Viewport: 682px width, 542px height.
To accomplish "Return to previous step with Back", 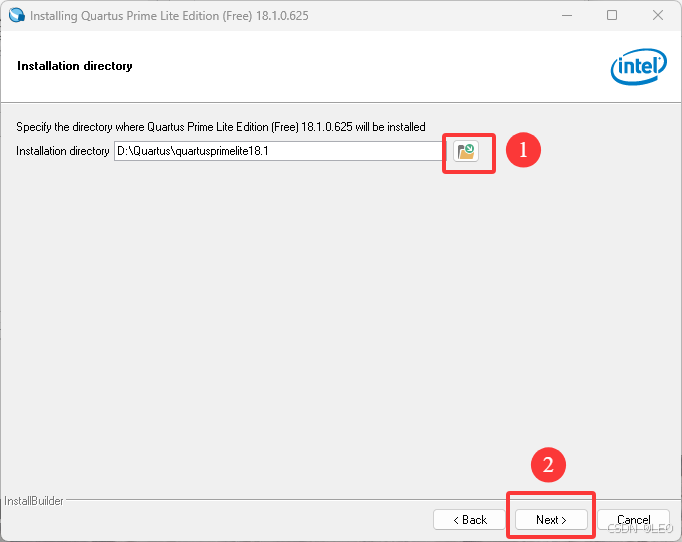I will 469,520.
